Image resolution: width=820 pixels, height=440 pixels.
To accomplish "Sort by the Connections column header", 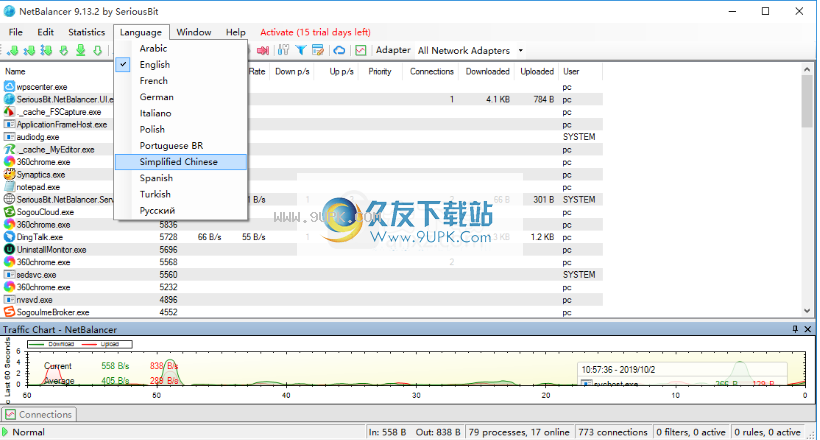I will (431, 71).
